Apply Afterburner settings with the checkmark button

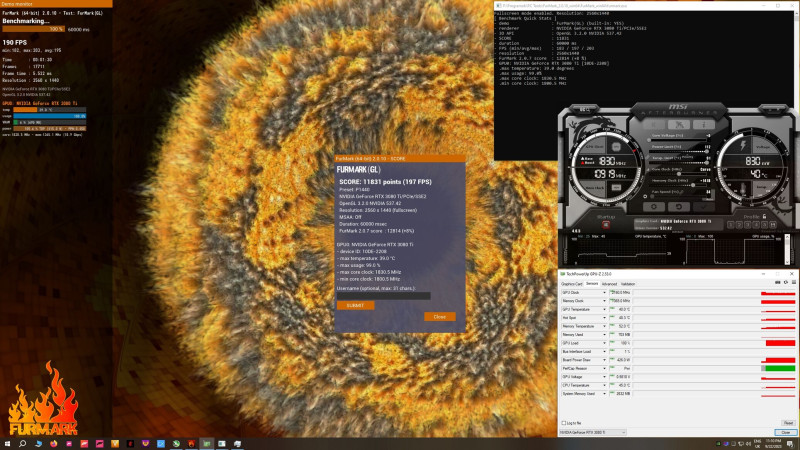click(704, 207)
